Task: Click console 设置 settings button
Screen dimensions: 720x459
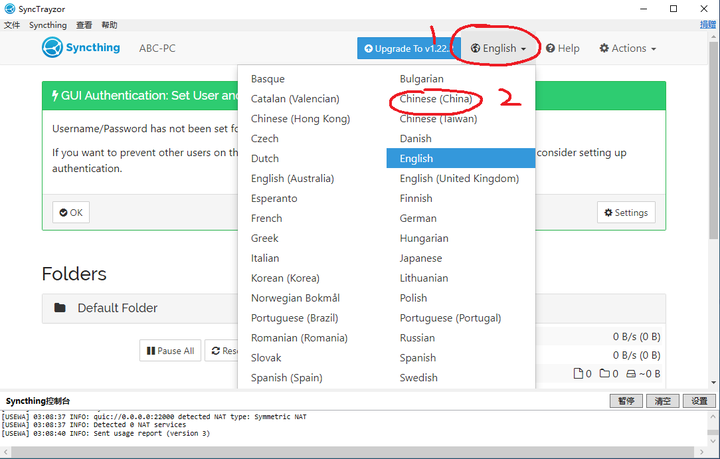Action: pyautogui.click(x=699, y=401)
